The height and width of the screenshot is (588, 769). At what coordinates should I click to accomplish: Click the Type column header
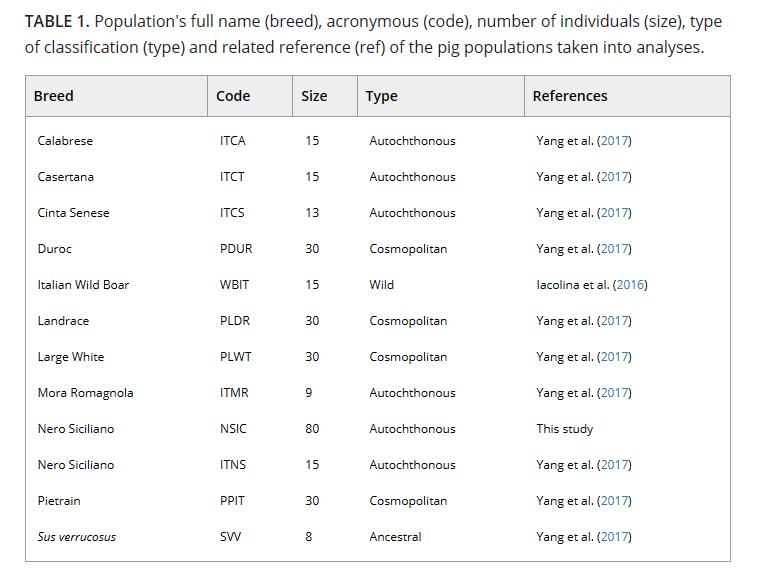click(381, 96)
